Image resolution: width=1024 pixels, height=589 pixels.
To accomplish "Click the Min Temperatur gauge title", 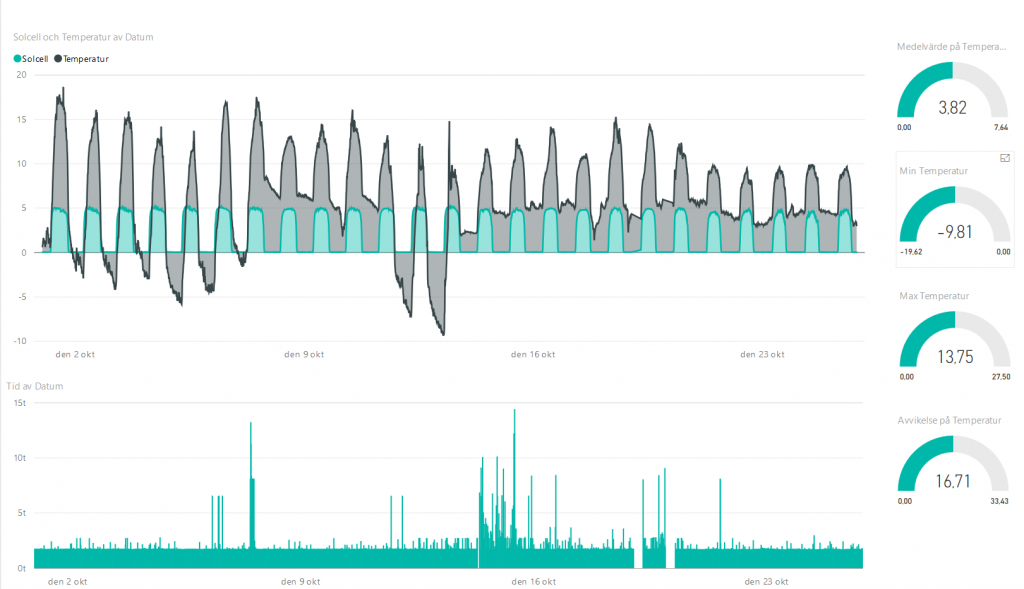I will 933,171.
